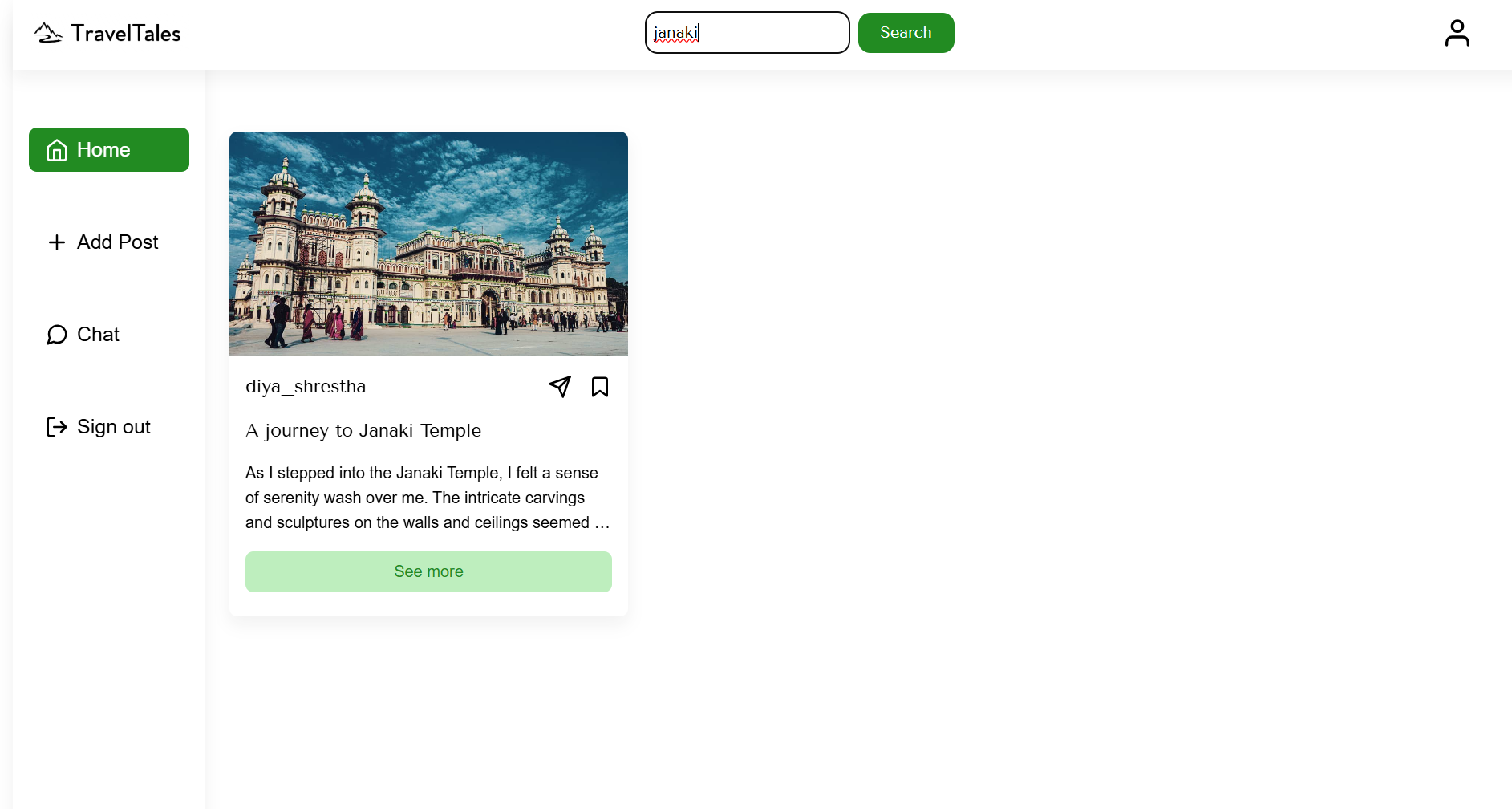Open the user profile icon
This screenshot has height=809, width=1512.
1457,32
